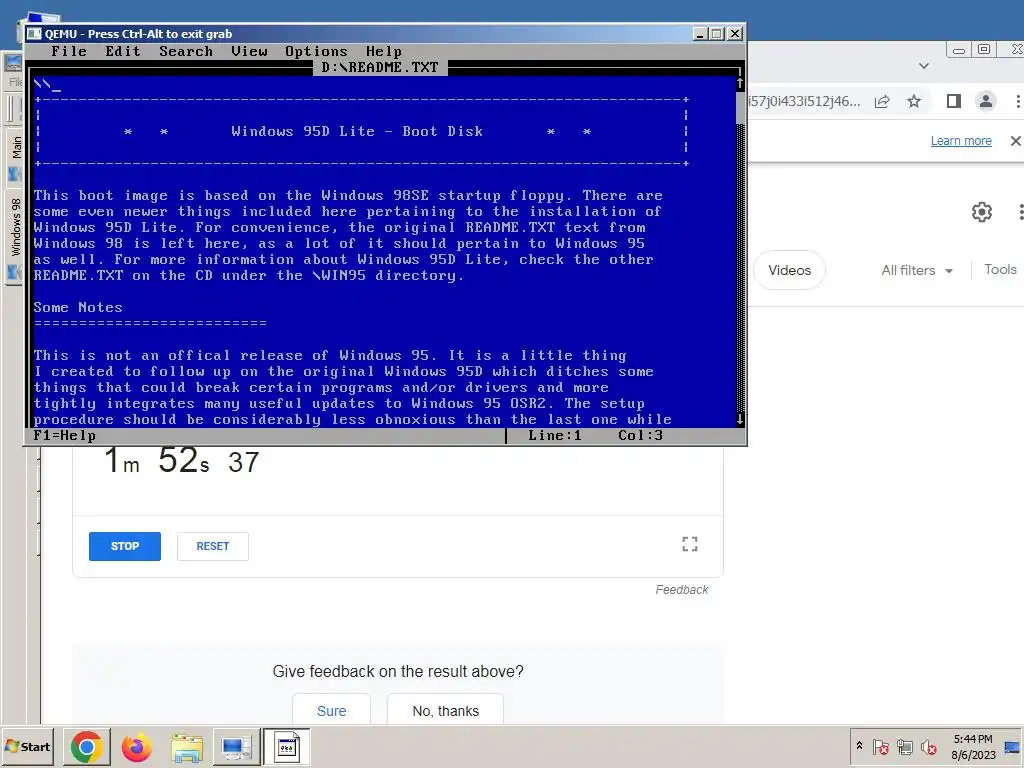Select the Videos search filter
The height and width of the screenshot is (768, 1024).
(790, 270)
